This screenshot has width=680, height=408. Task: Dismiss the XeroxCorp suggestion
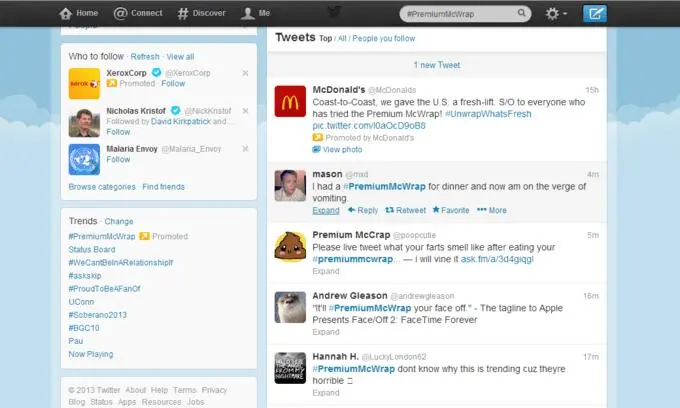tap(245, 73)
